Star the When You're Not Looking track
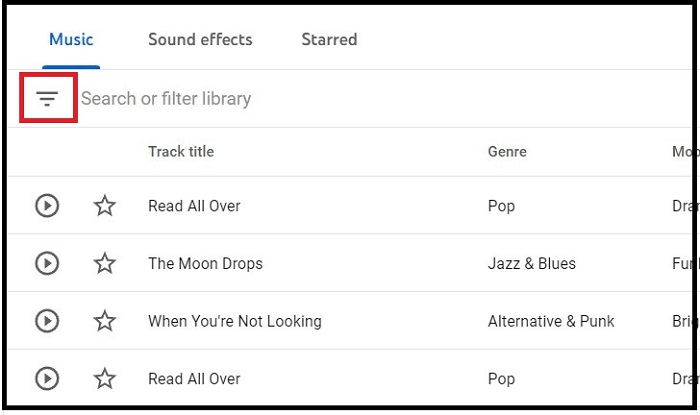The height and width of the screenshot is (415, 700). coord(105,321)
